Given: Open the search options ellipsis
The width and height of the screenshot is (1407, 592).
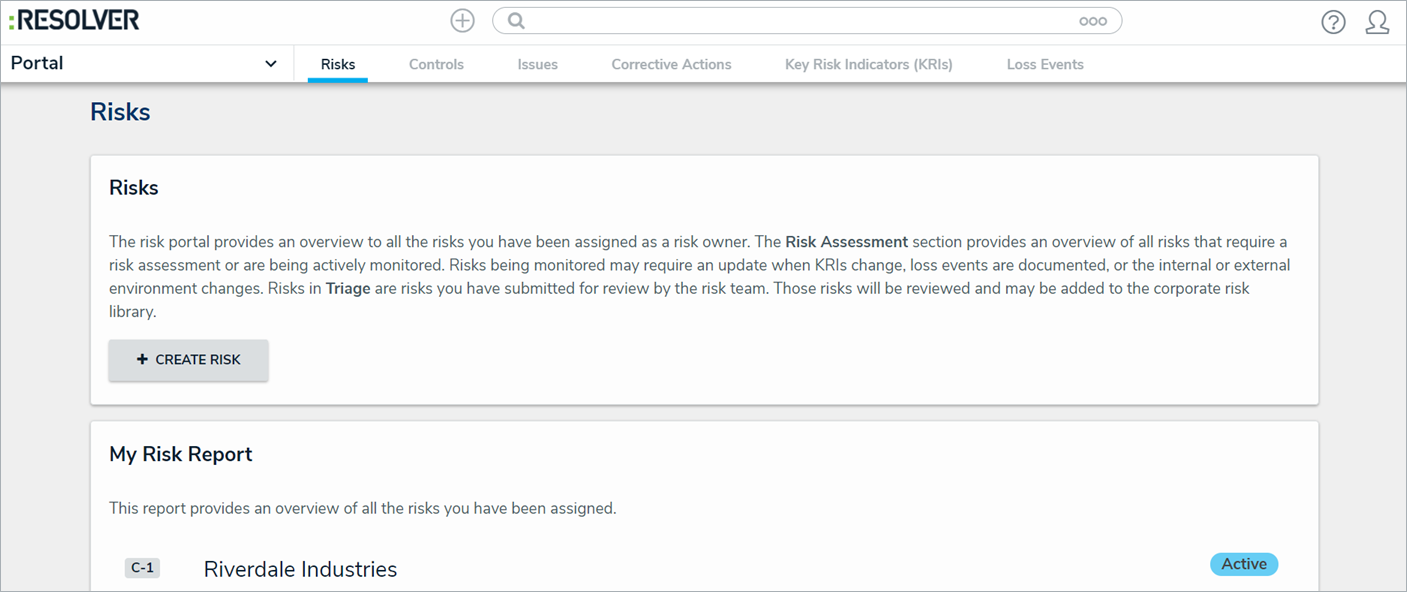Looking at the screenshot, I should point(1092,21).
